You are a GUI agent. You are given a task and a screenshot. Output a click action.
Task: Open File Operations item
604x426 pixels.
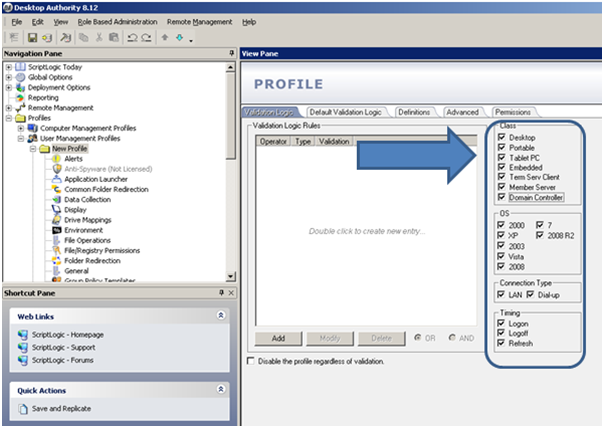(87, 240)
